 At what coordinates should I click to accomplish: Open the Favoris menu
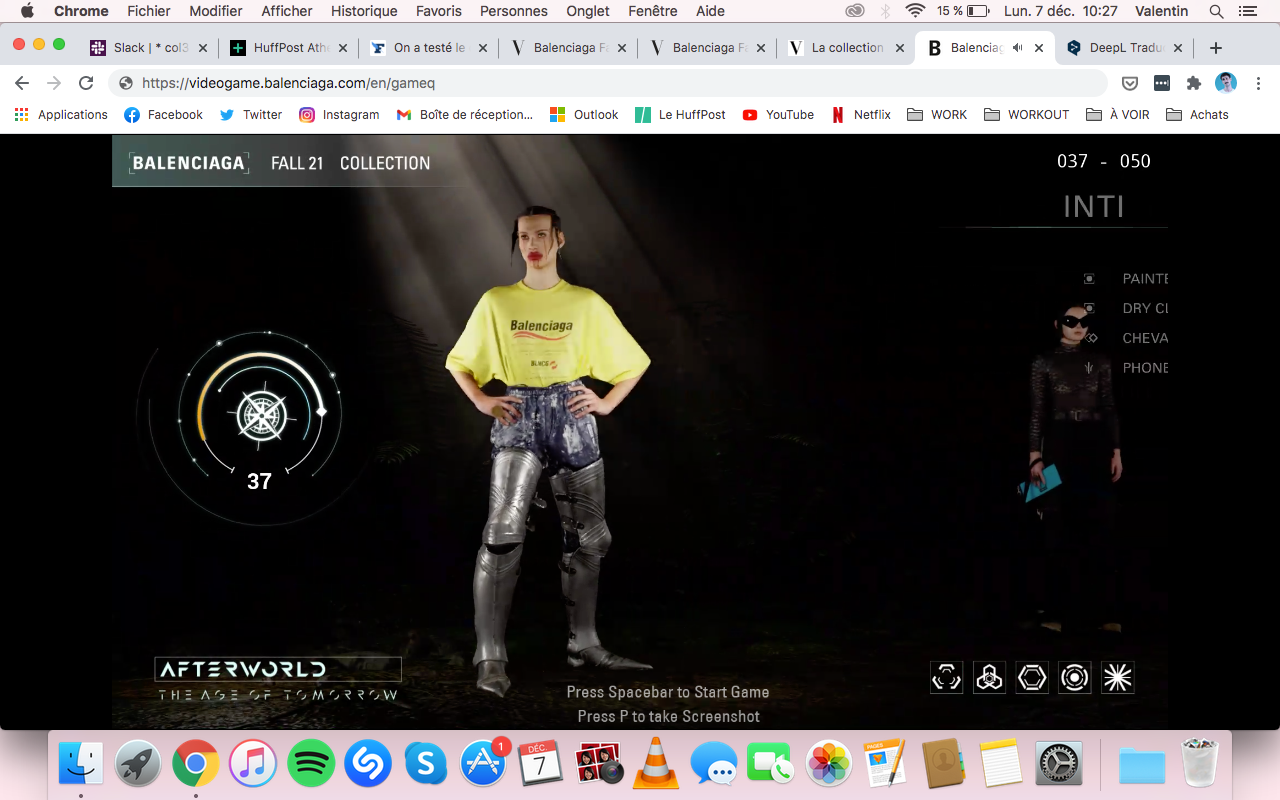click(439, 11)
